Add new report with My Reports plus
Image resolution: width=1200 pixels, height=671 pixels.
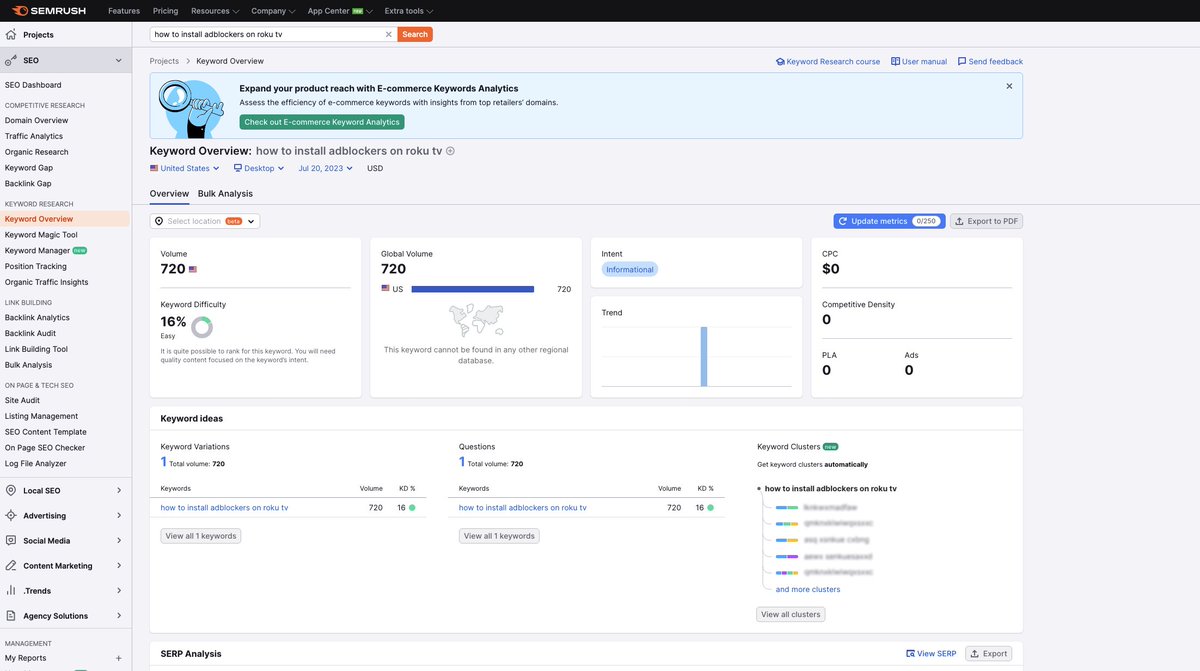click(119, 658)
